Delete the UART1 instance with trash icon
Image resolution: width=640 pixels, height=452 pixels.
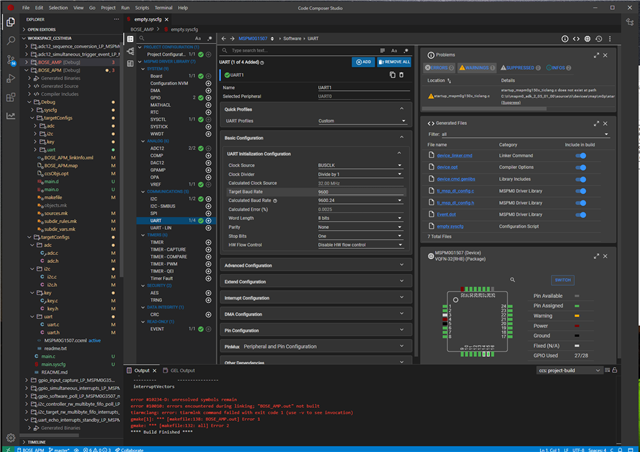pos(401,75)
